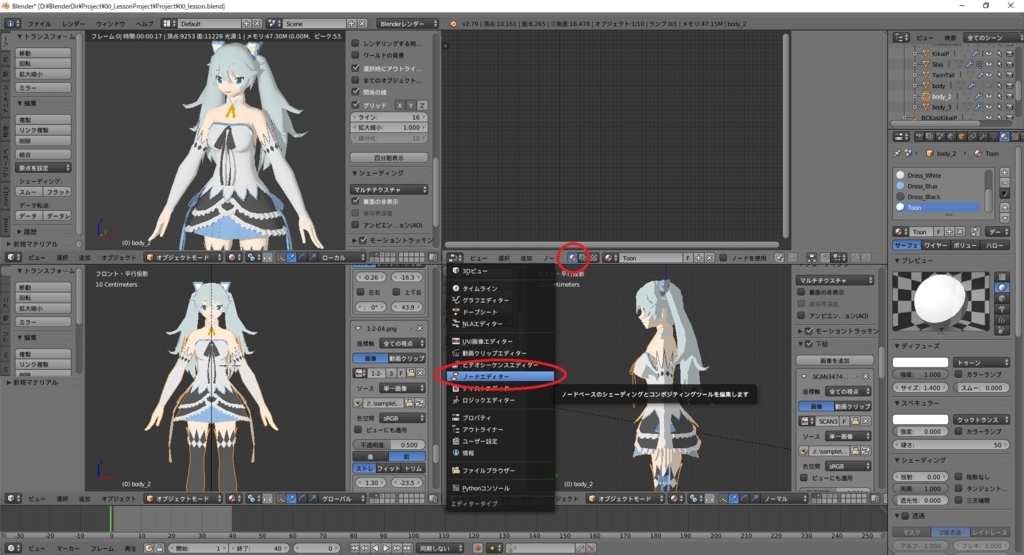Delete the Default screen layout
This screenshot has height=555, width=1024.
pyautogui.click(x=257, y=24)
